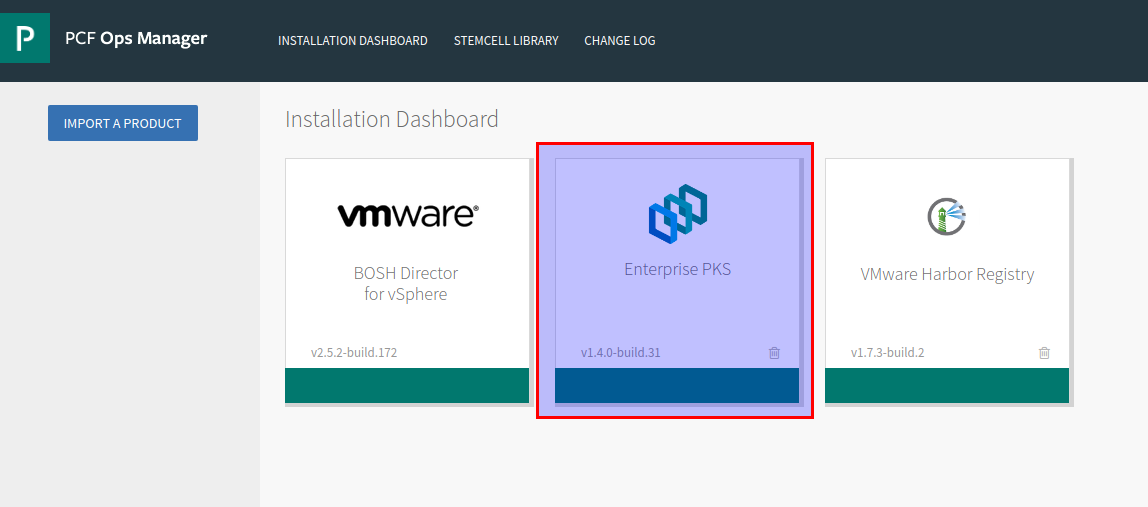
Task: Click the green status bar on BOSH tile
Action: (x=407, y=385)
